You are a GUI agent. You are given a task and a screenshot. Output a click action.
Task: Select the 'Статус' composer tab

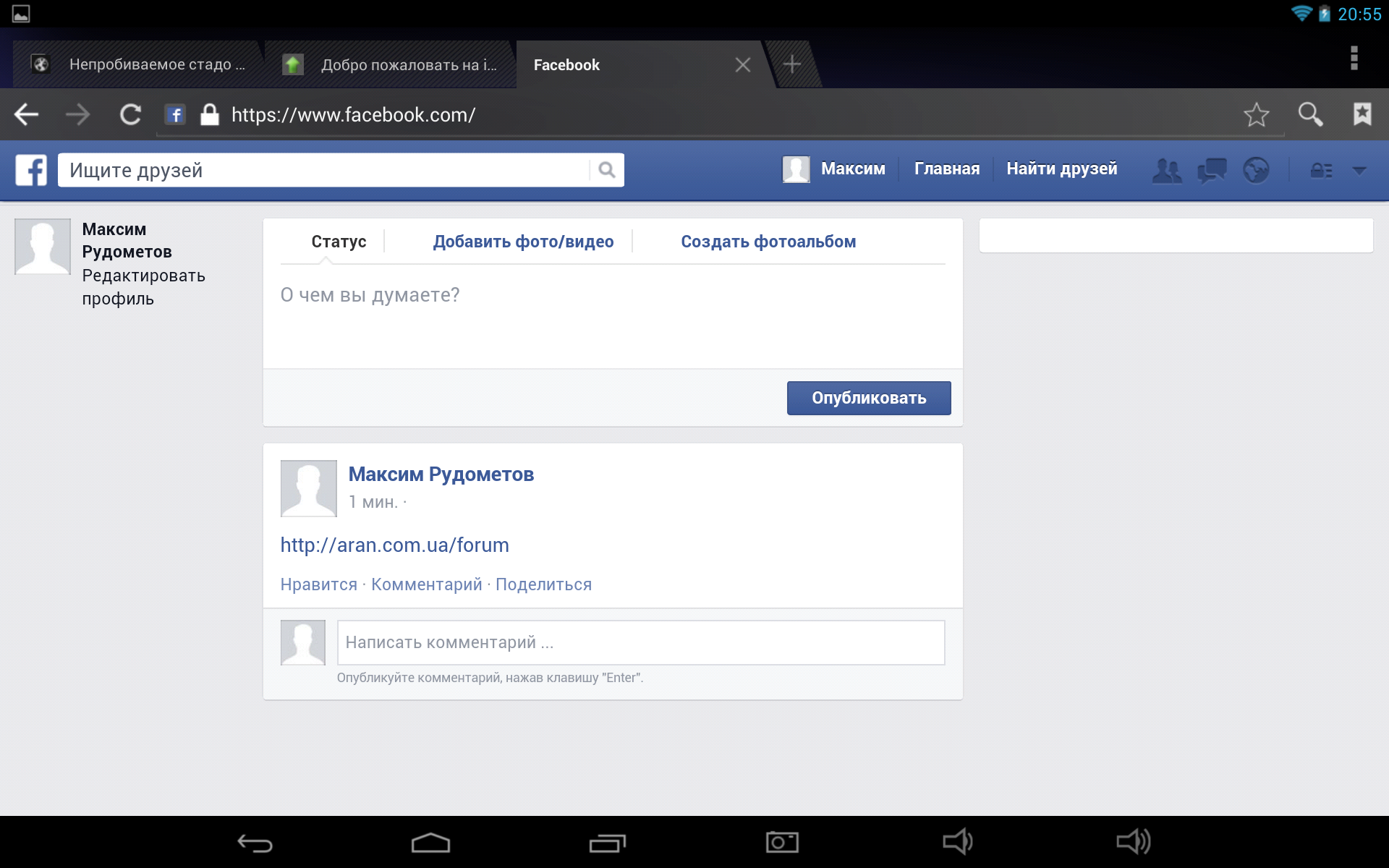tap(339, 242)
